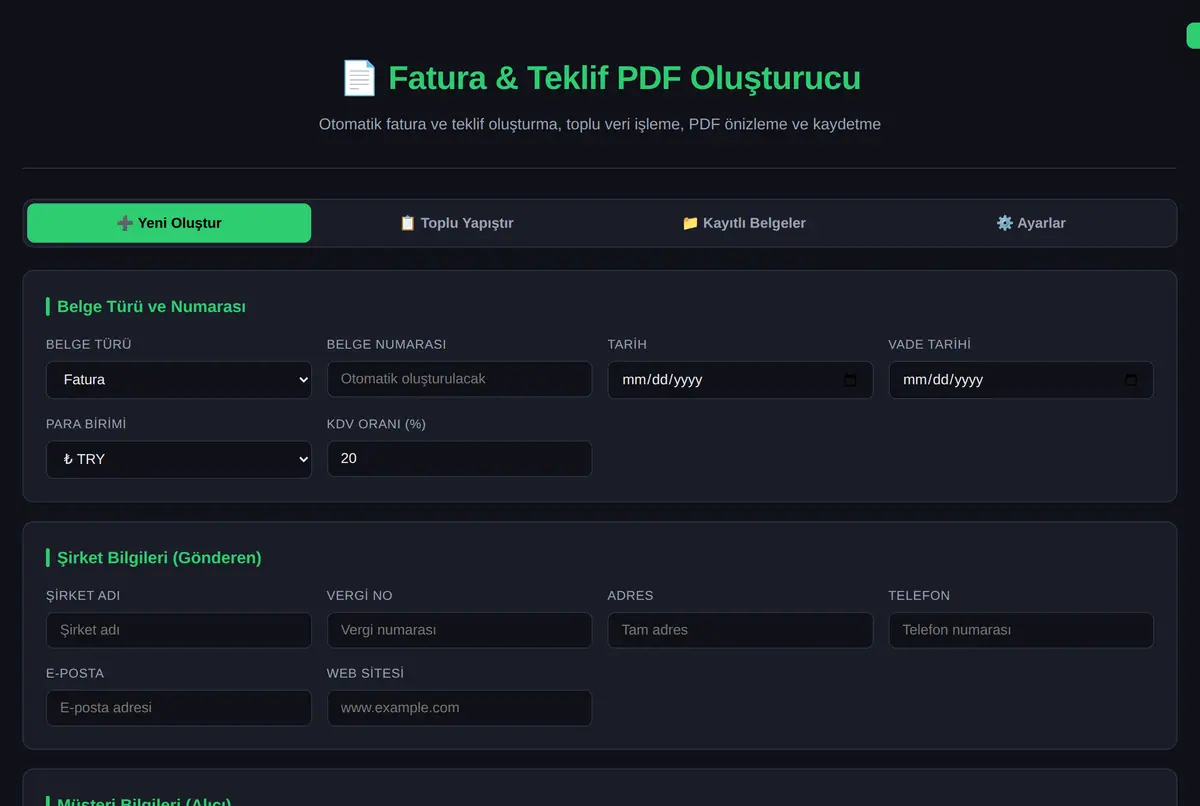The height and width of the screenshot is (806, 1200).
Task: Open the Vade Tarihi calendar picker icon
Action: 1131,380
